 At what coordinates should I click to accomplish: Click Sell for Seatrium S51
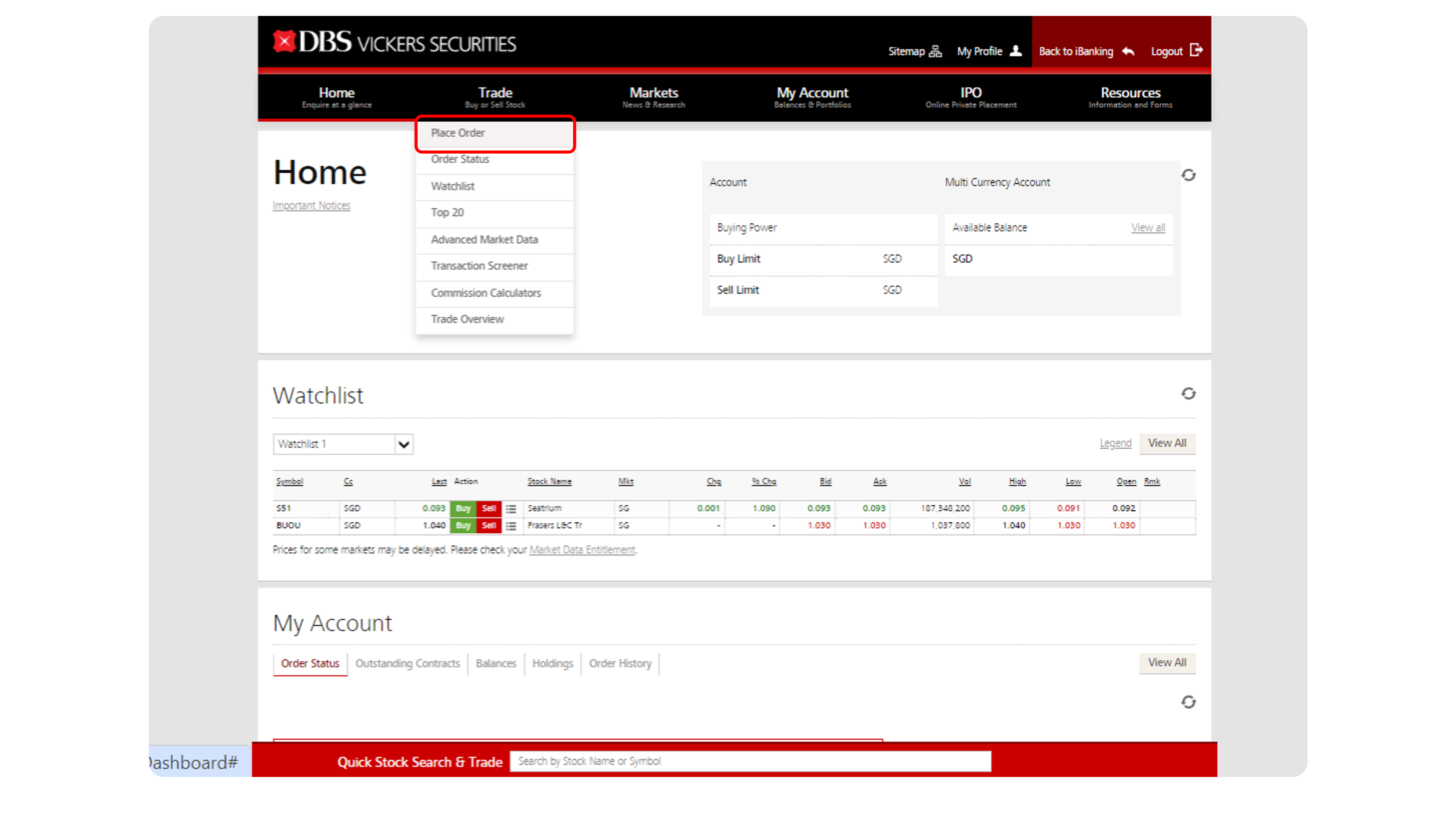pos(489,508)
